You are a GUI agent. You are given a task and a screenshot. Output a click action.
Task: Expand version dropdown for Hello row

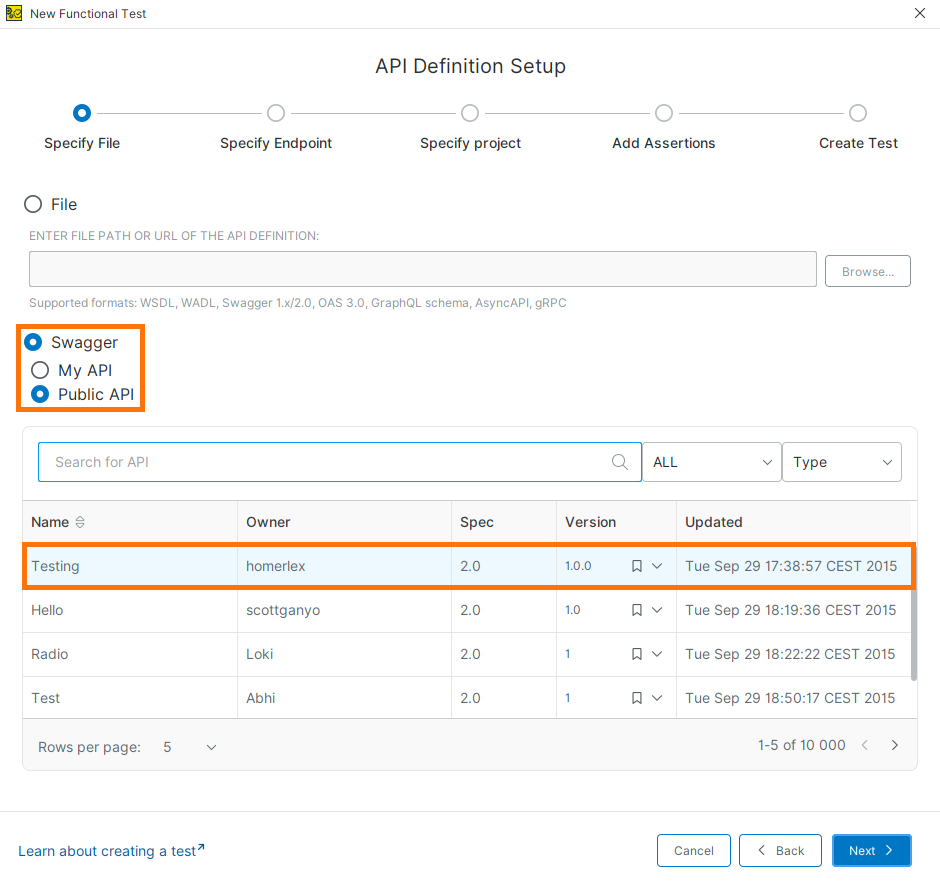click(x=657, y=610)
